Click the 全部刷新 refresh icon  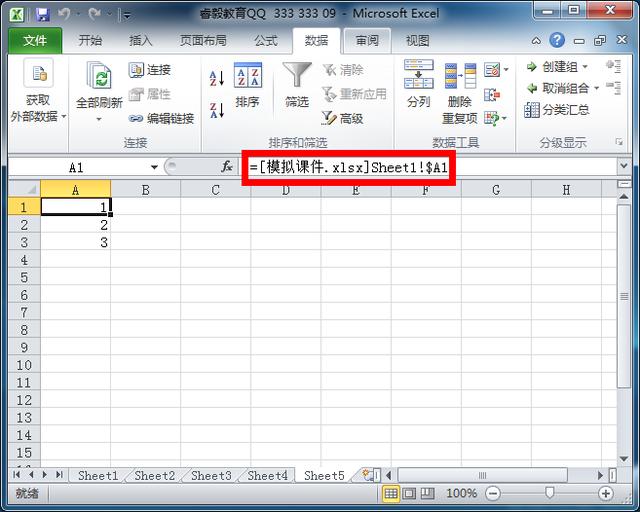click(x=99, y=75)
